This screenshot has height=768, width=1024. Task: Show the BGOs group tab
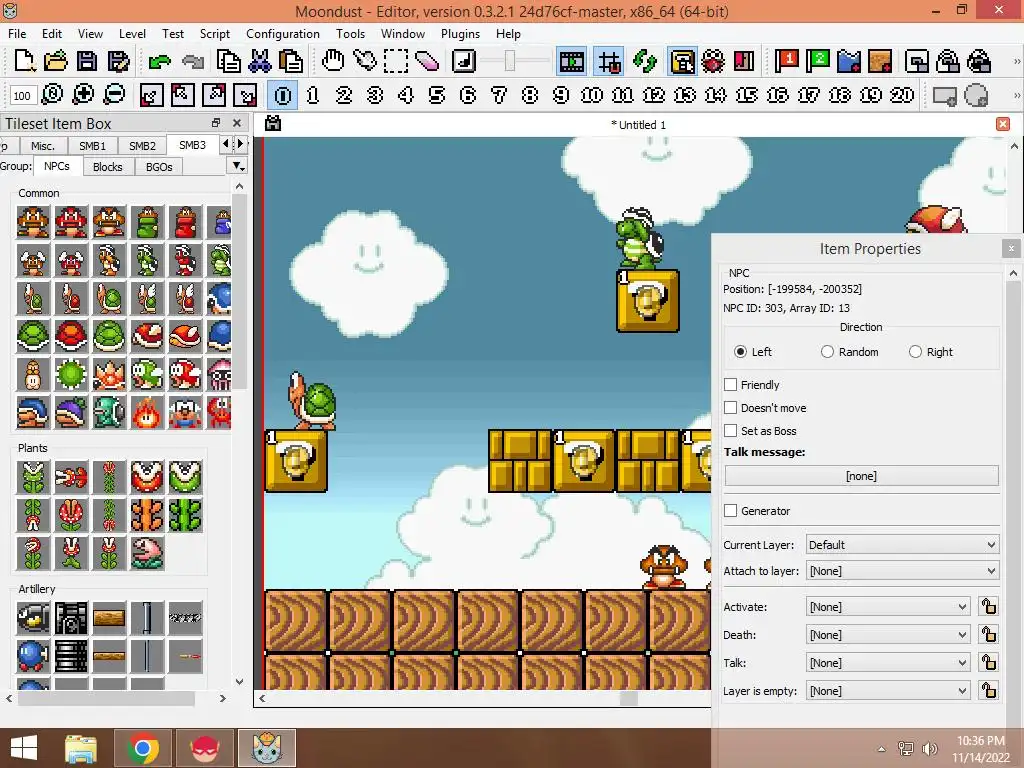click(159, 167)
